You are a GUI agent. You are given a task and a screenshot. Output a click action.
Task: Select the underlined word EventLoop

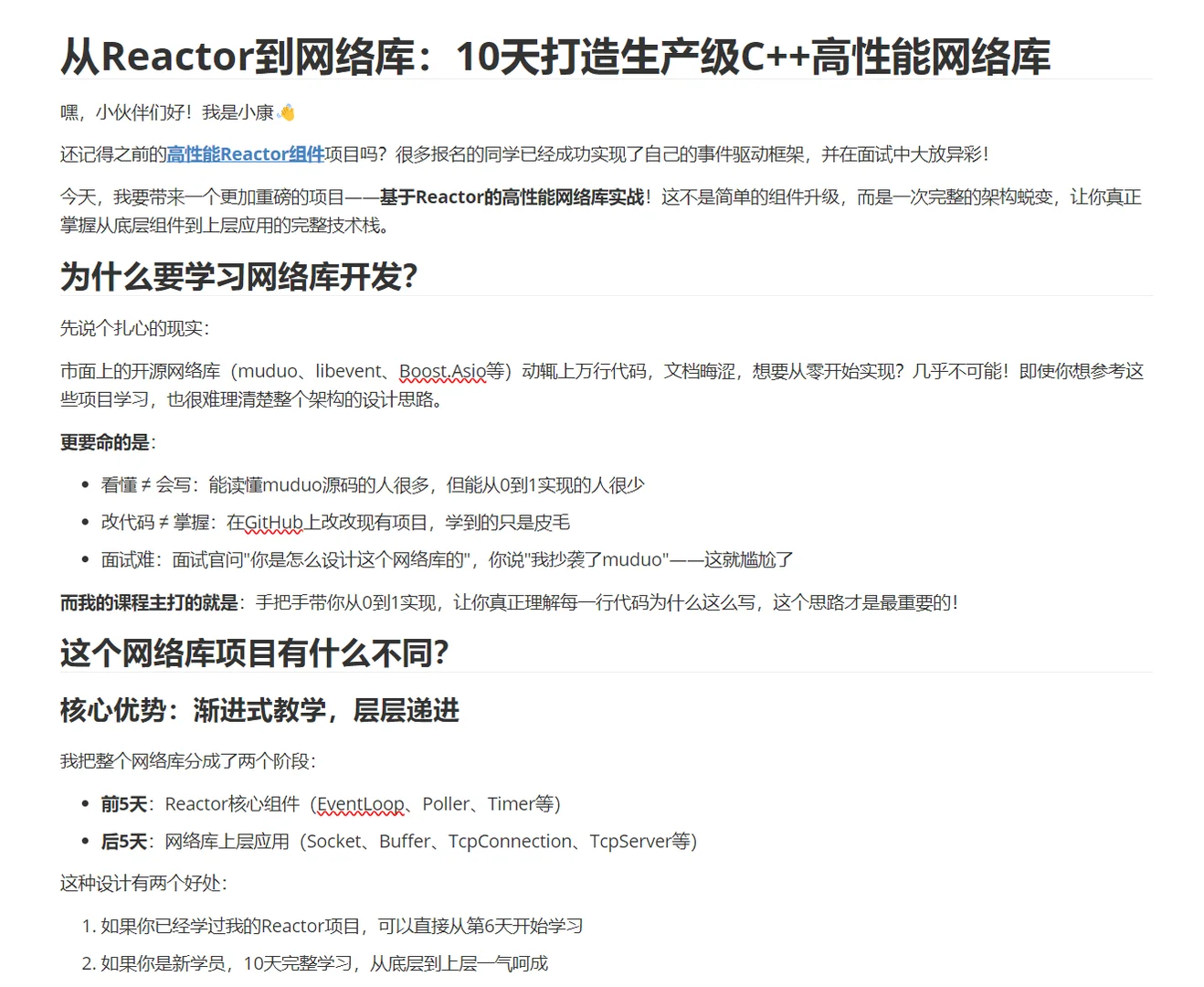[360, 803]
